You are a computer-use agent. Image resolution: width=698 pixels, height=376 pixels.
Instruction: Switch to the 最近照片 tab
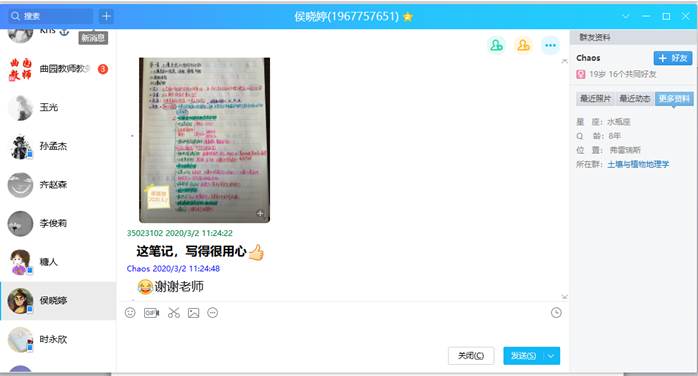[x=595, y=98]
